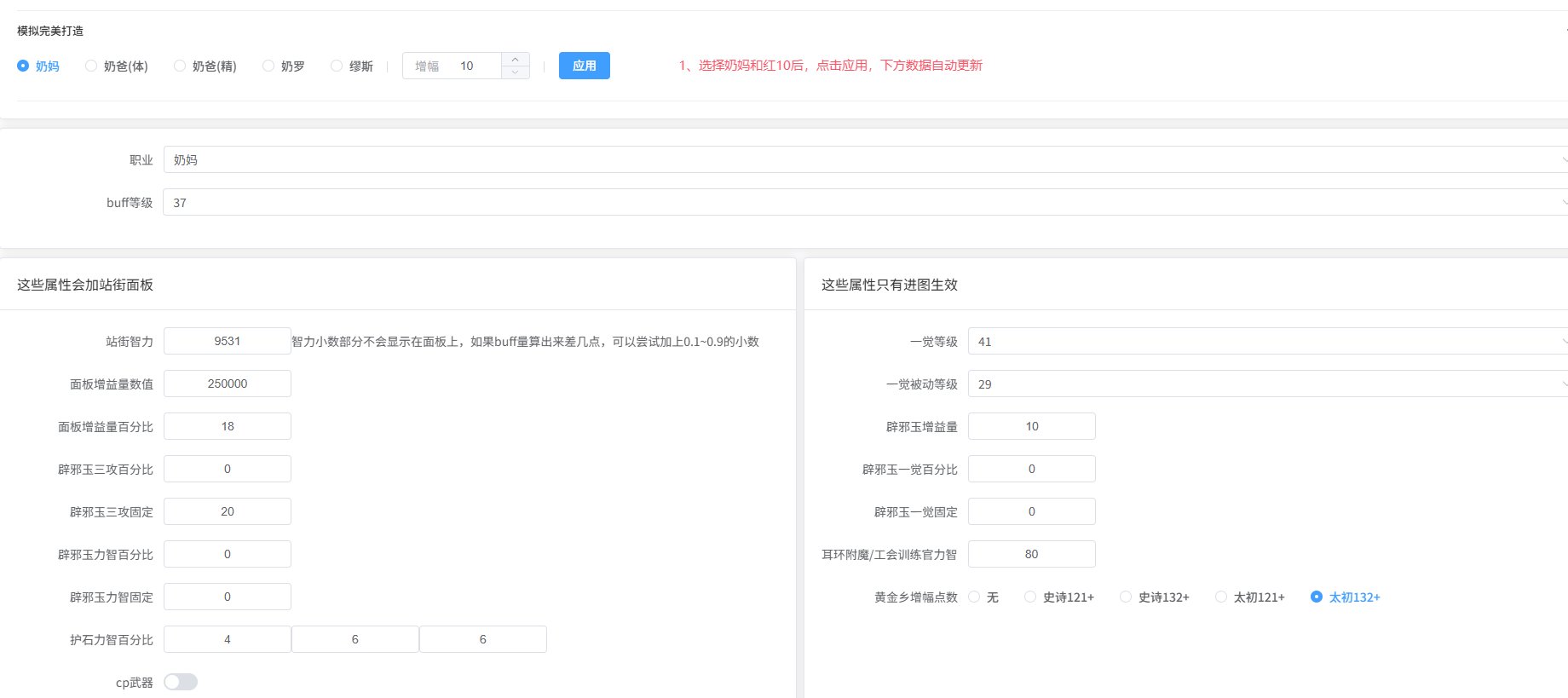This screenshot has height=698, width=1568.
Task: Select the 史诗121+ radio option
Action: pyautogui.click(x=1059, y=597)
